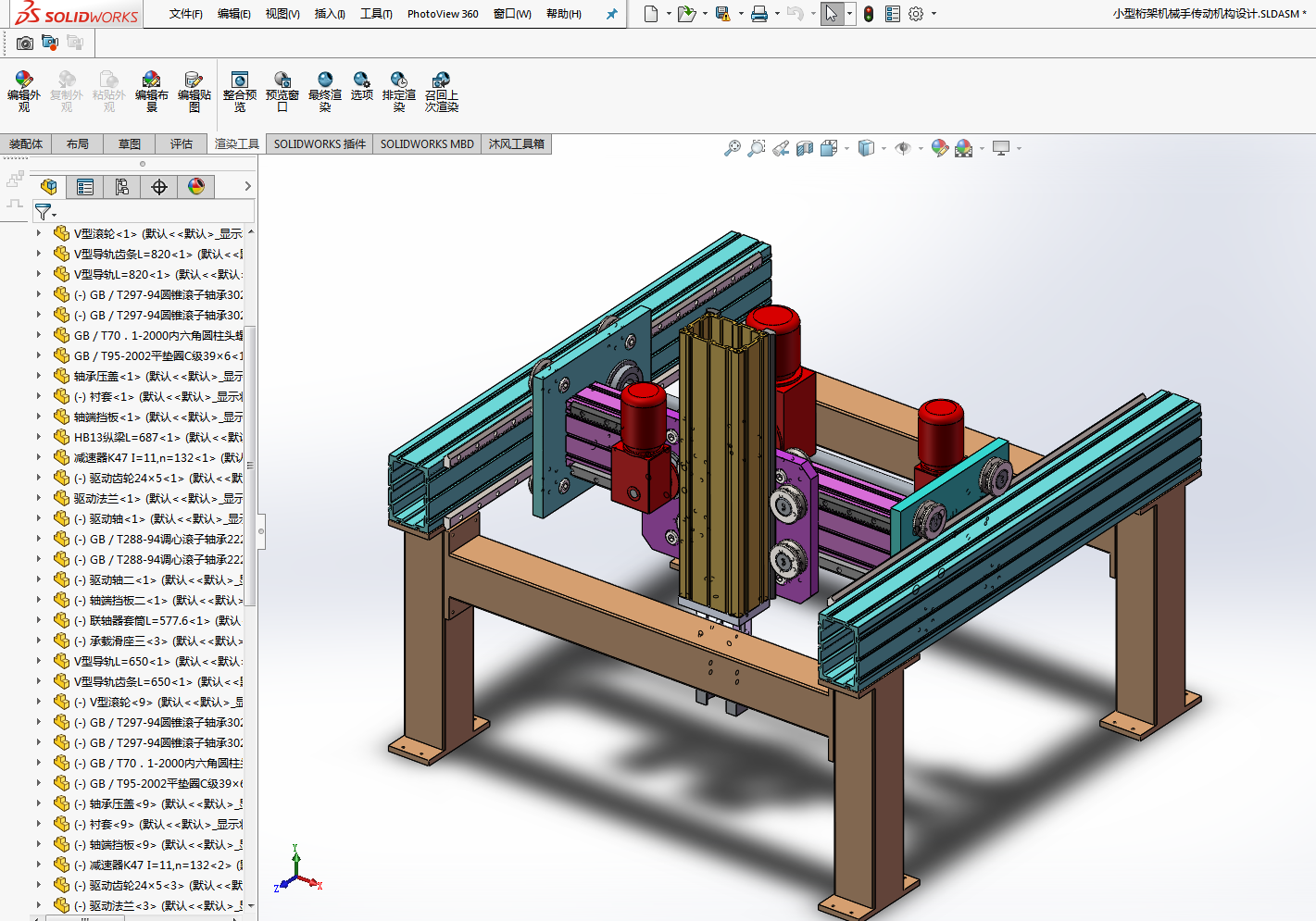Open the Display Style dropdown arrow
Image resolution: width=1316 pixels, height=921 pixels.
[x=884, y=148]
